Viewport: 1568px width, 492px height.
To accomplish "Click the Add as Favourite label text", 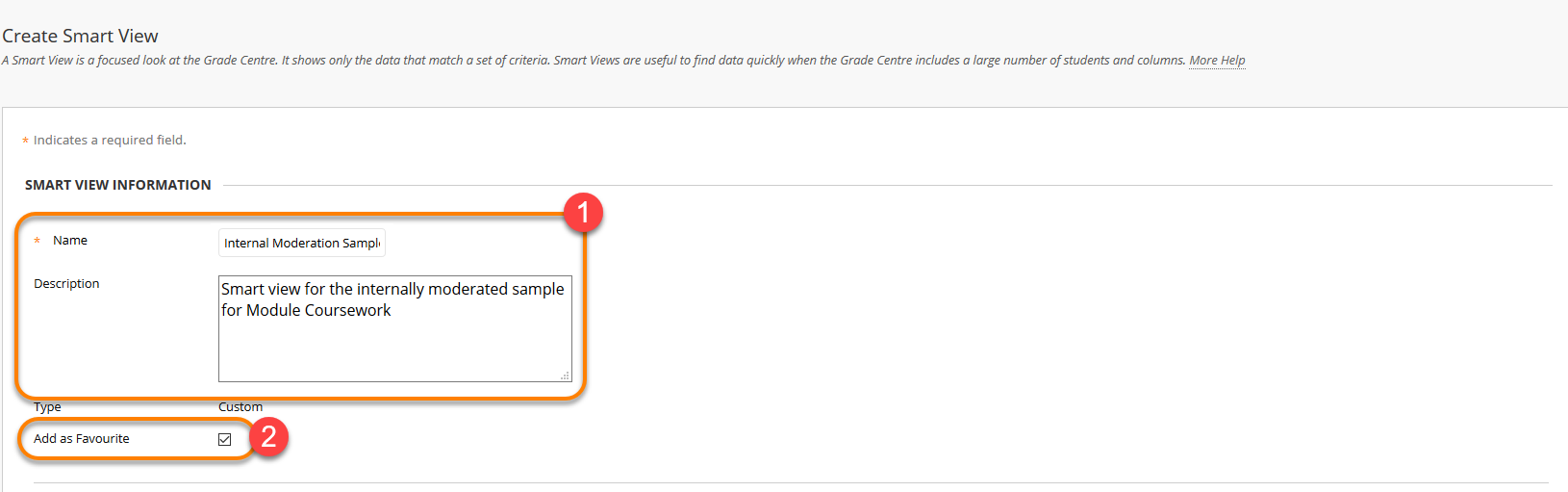I will click(82, 438).
